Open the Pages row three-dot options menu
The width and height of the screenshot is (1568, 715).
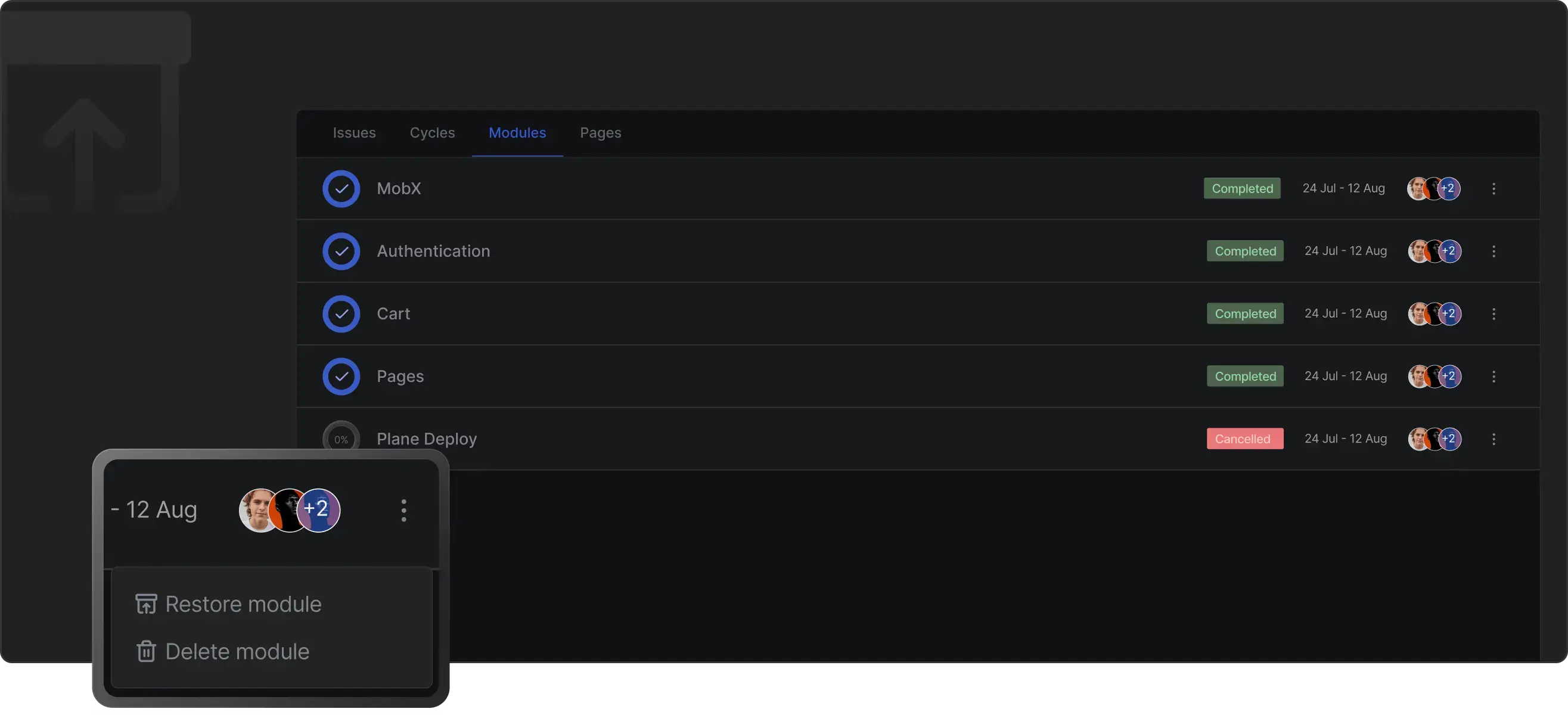tap(1493, 377)
